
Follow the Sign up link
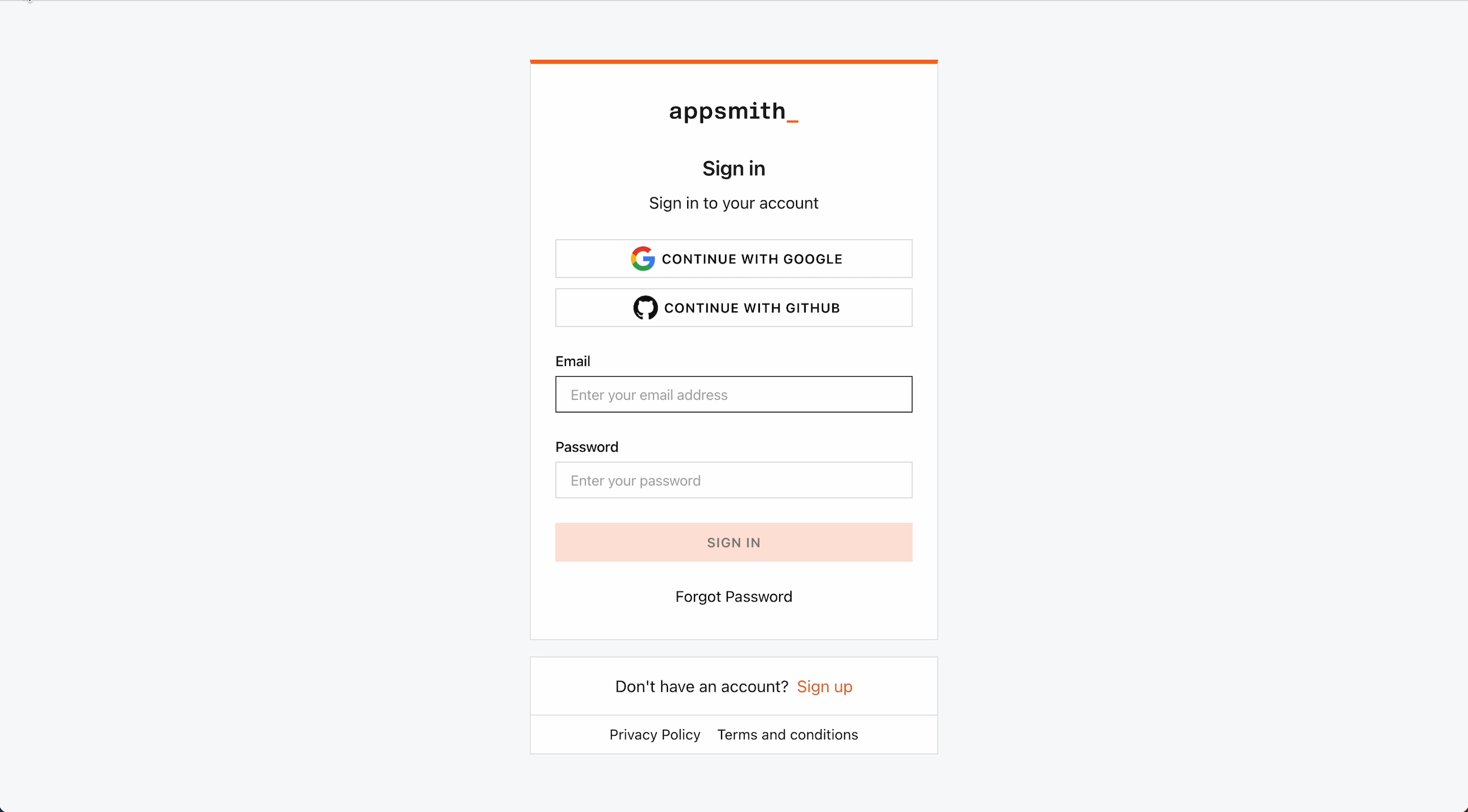[824, 686]
